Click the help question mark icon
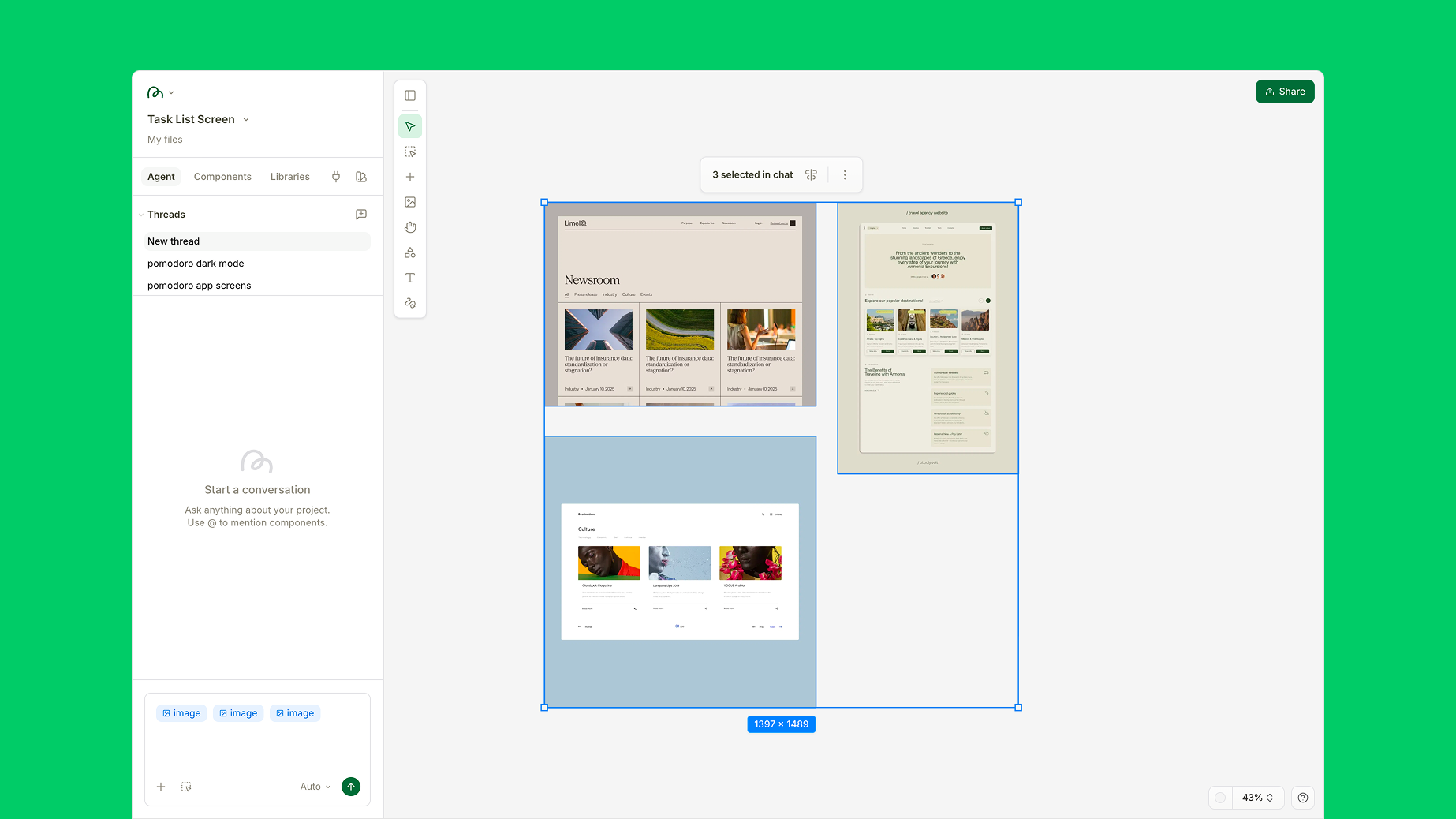This screenshot has height=819, width=1456. [x=1303, y=798]
